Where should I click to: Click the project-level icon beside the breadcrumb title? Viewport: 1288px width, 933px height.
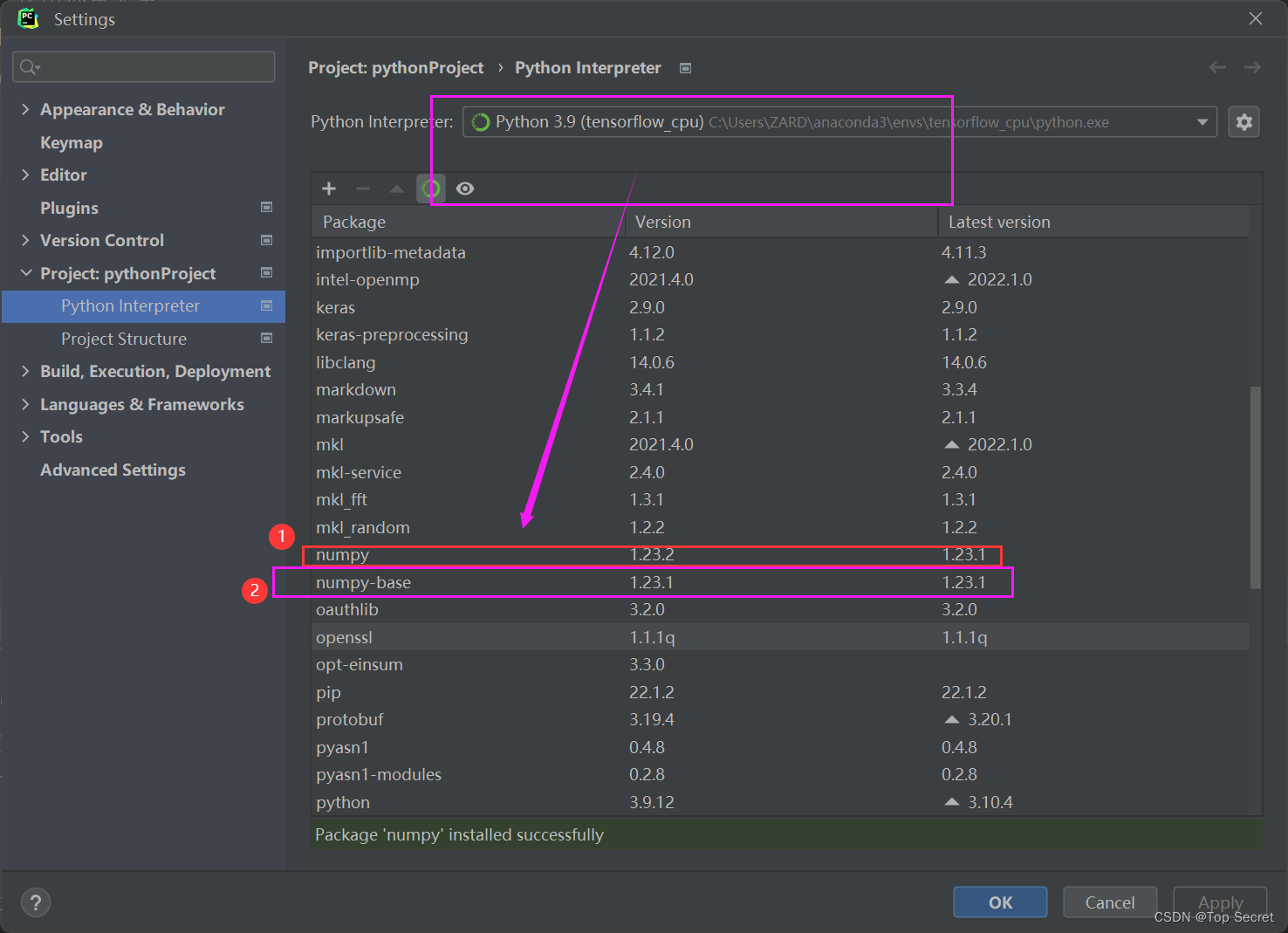(686, 68)
